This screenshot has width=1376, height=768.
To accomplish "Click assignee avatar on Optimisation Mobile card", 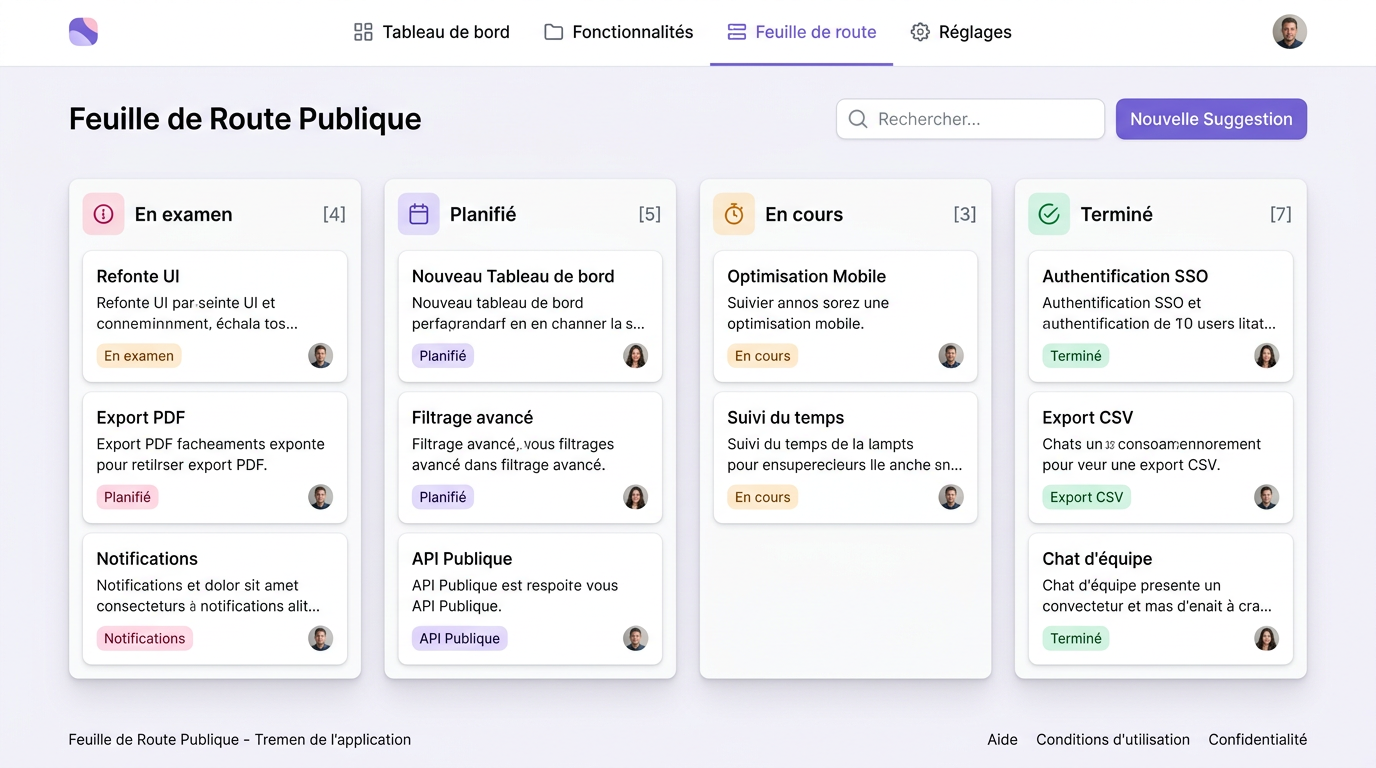I will (951, 356).
